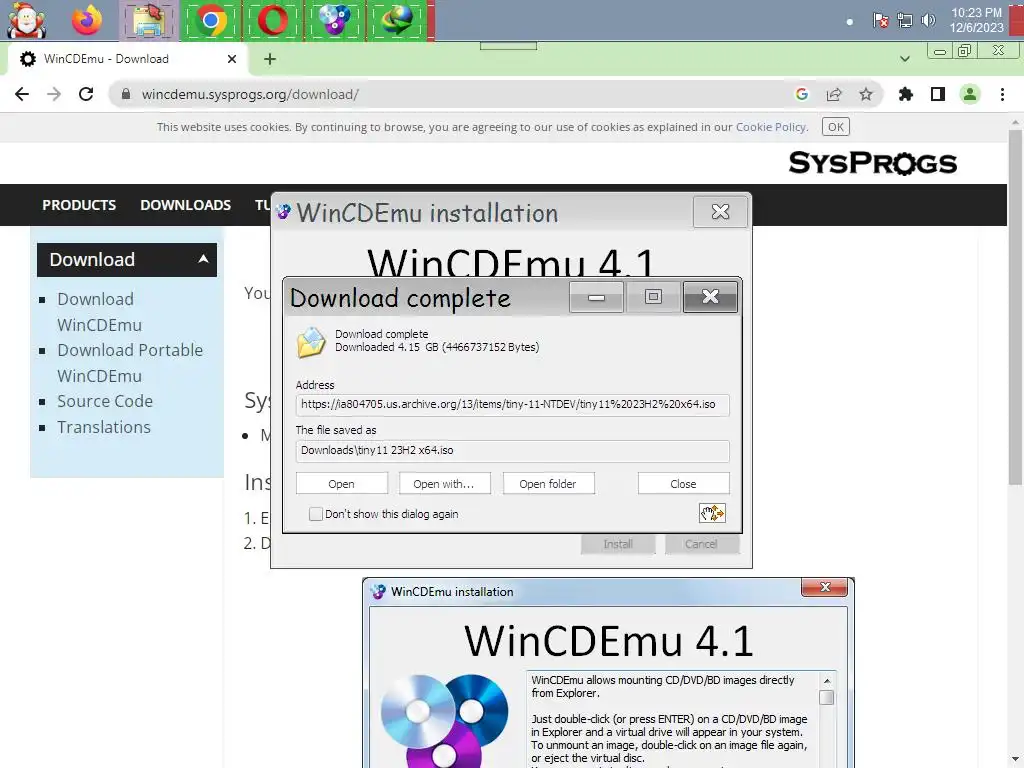Viewport: 1024px width, 768px height.
Task: View site security lock information
Action: click(125, 94)
